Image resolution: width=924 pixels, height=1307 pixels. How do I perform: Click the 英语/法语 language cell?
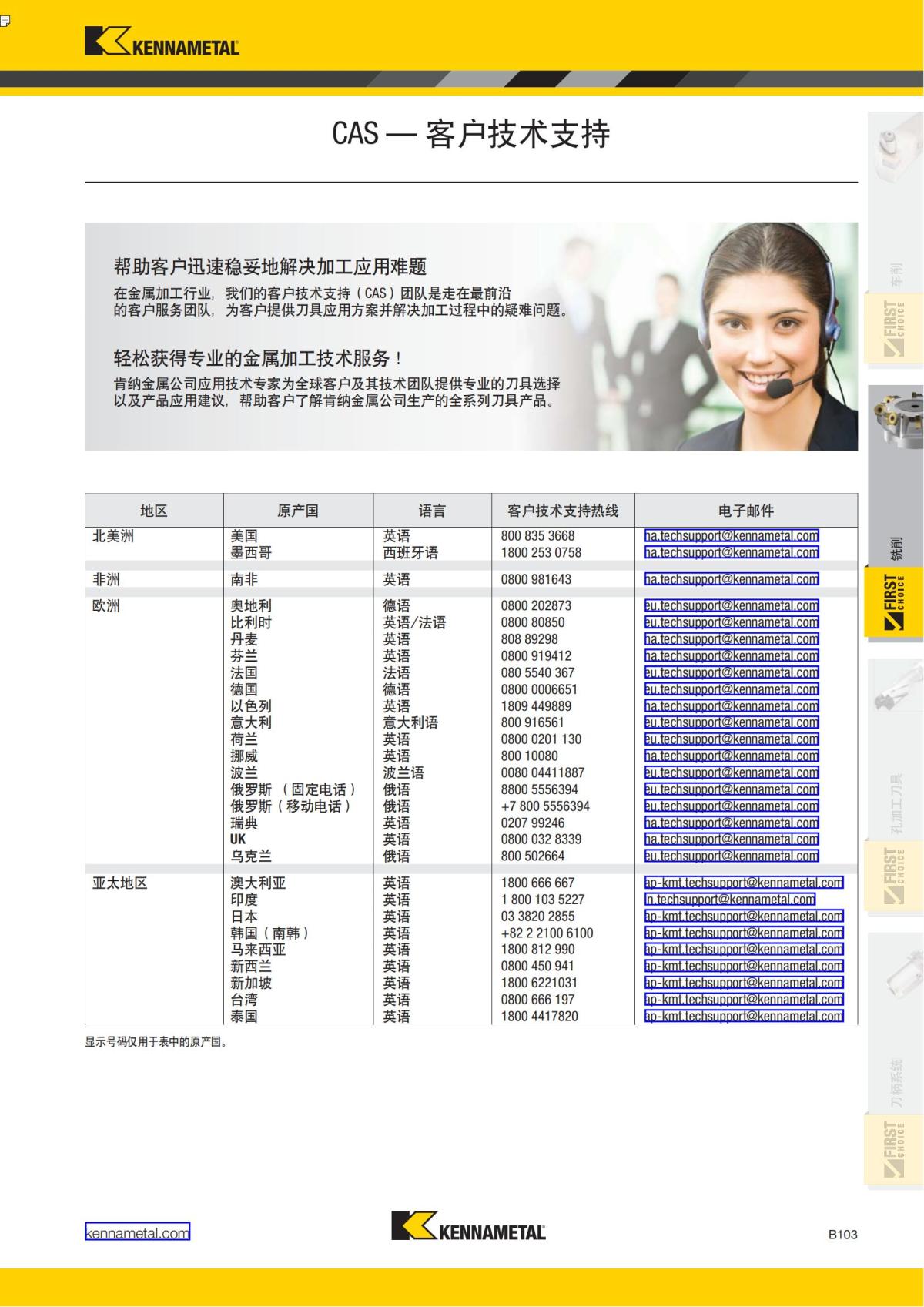point(414,622)
